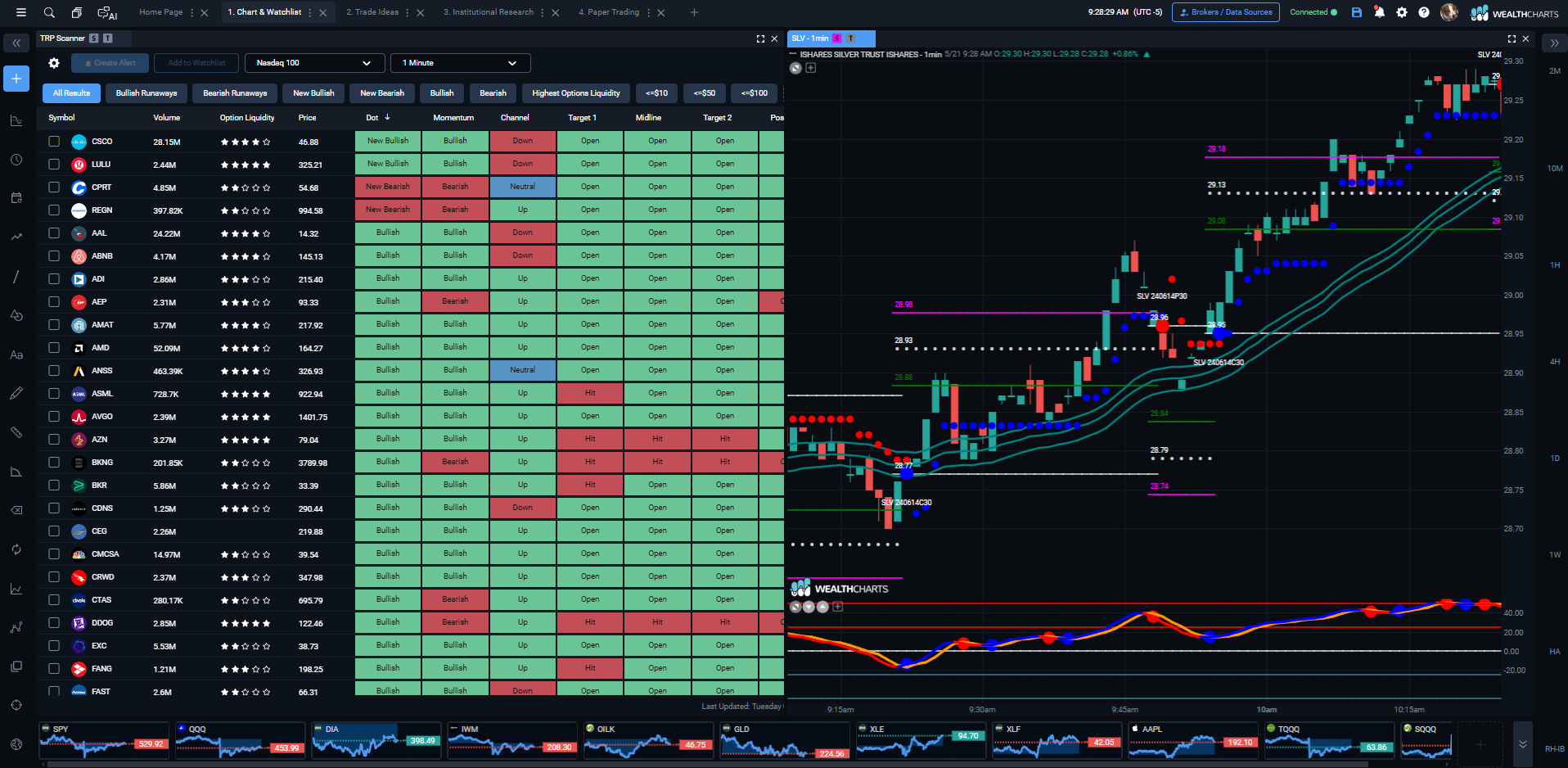Tick the REGN row checkbox
1568x768 pixels.
point(54,210)
